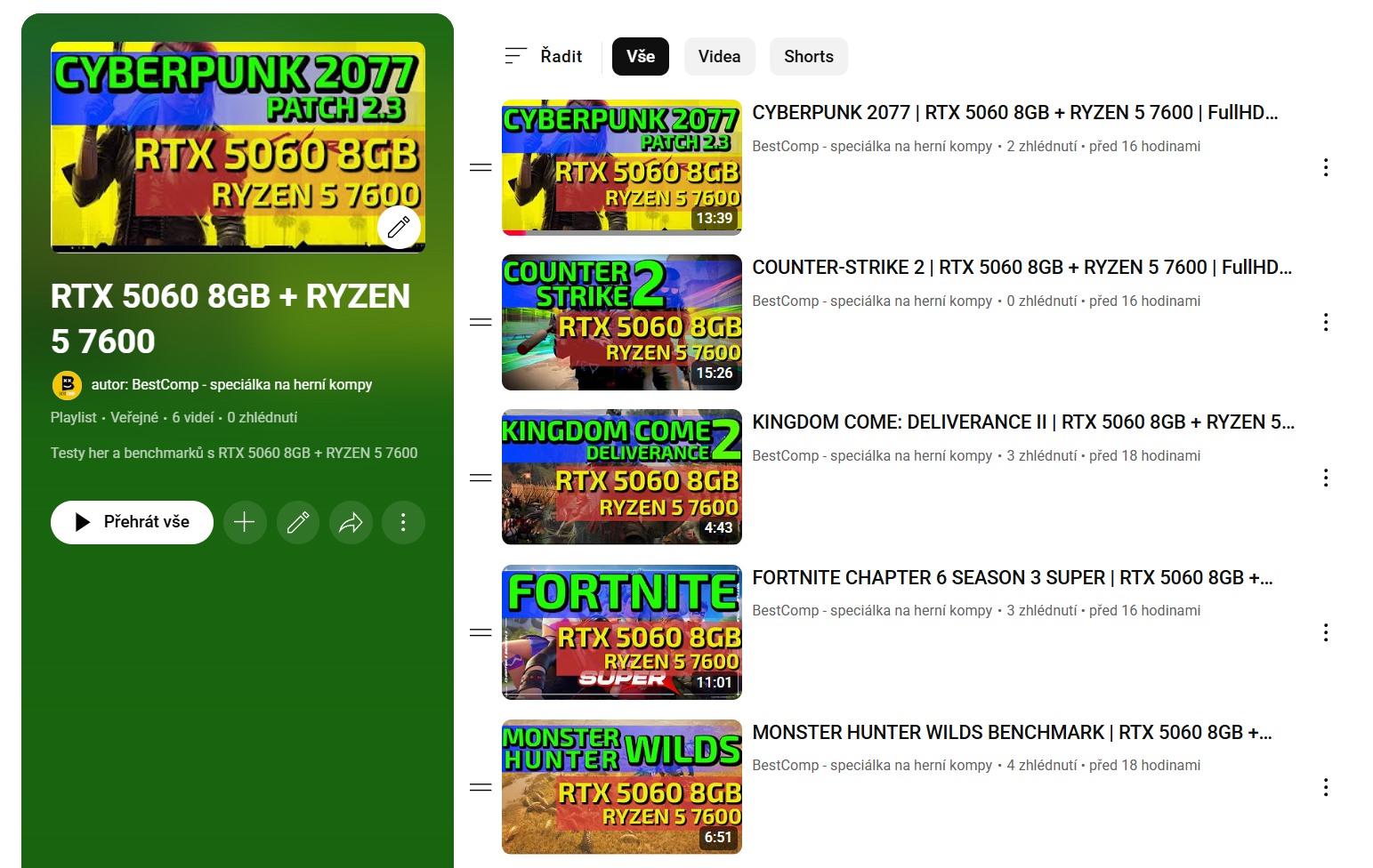Viewport: 1373px width, 868px height.
Task: Add videos with the plus icon button
Action: [x=245, y=522]
